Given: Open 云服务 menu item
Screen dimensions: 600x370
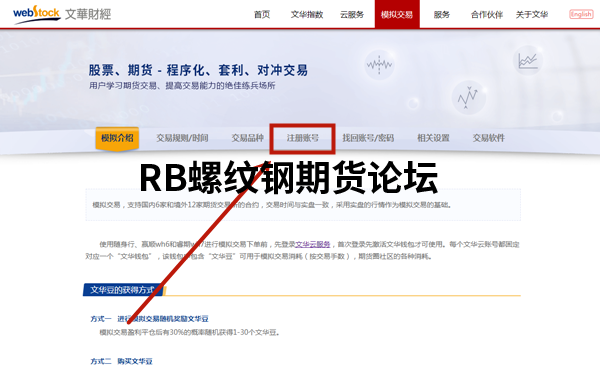Looking at the screenshot, I should click(x=352, y=15).
